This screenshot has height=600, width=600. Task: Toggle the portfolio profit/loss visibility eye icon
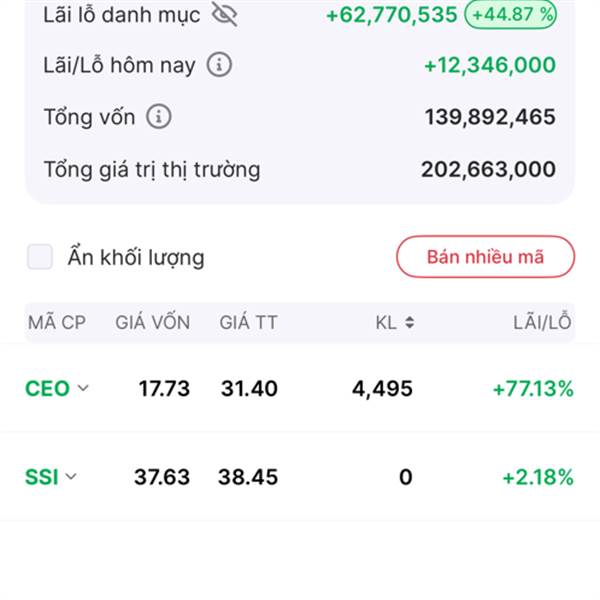click(x=224, y=14)
